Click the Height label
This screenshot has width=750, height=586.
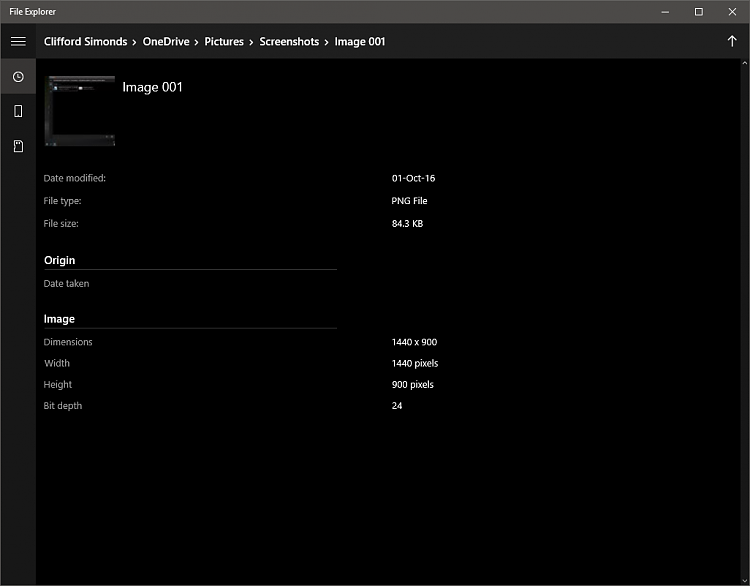(57, 385)
